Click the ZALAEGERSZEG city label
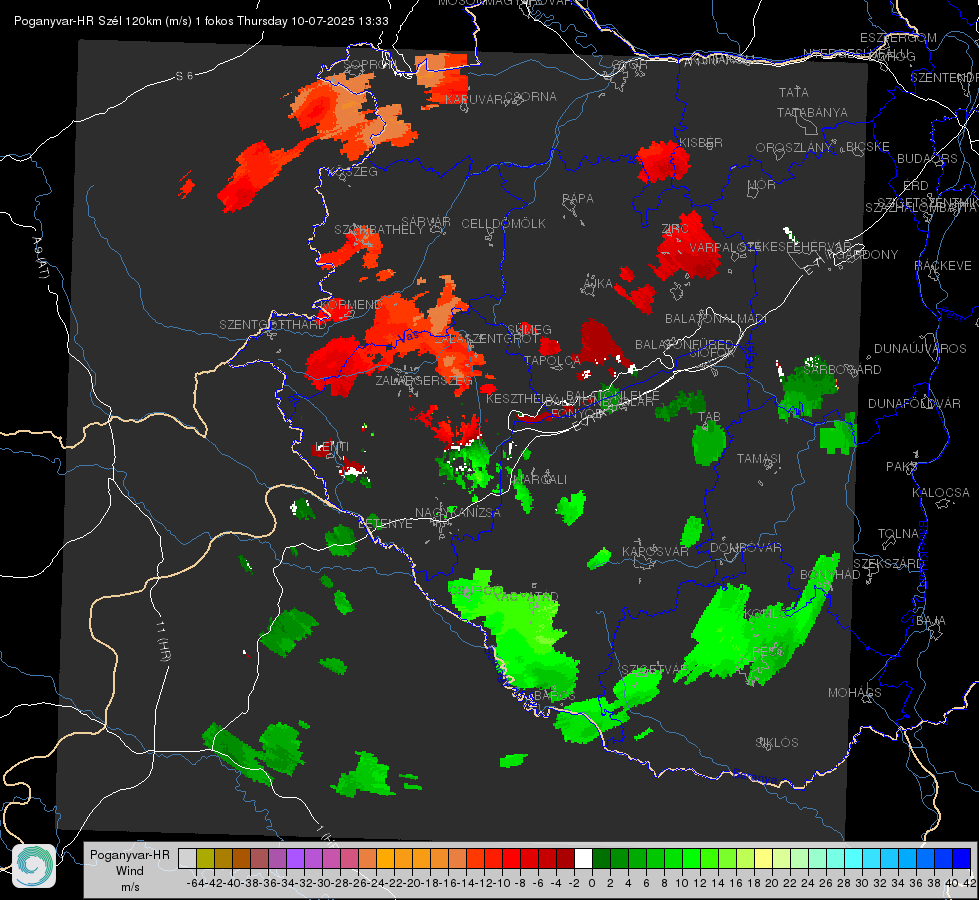This screenshot has width=979, height=900. tap(424, 380)
